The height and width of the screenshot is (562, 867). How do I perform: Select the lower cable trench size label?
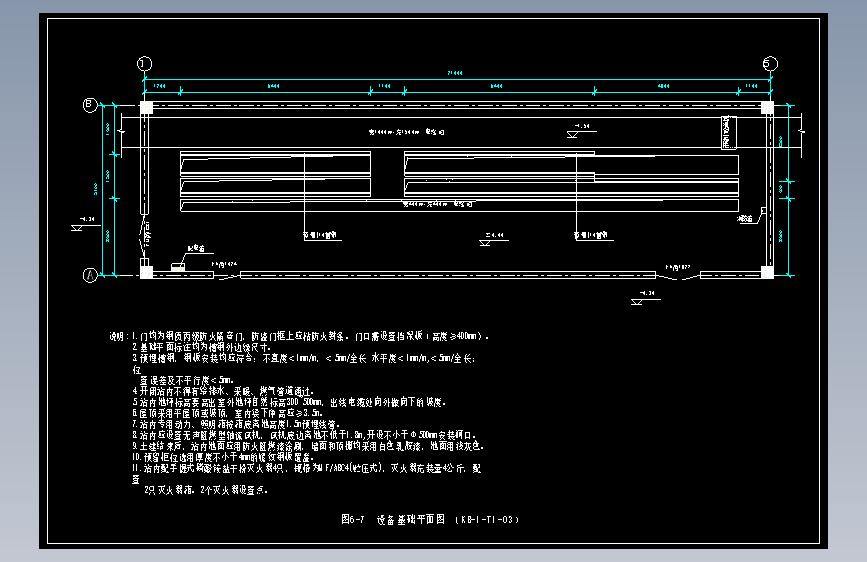pos(438,204)
